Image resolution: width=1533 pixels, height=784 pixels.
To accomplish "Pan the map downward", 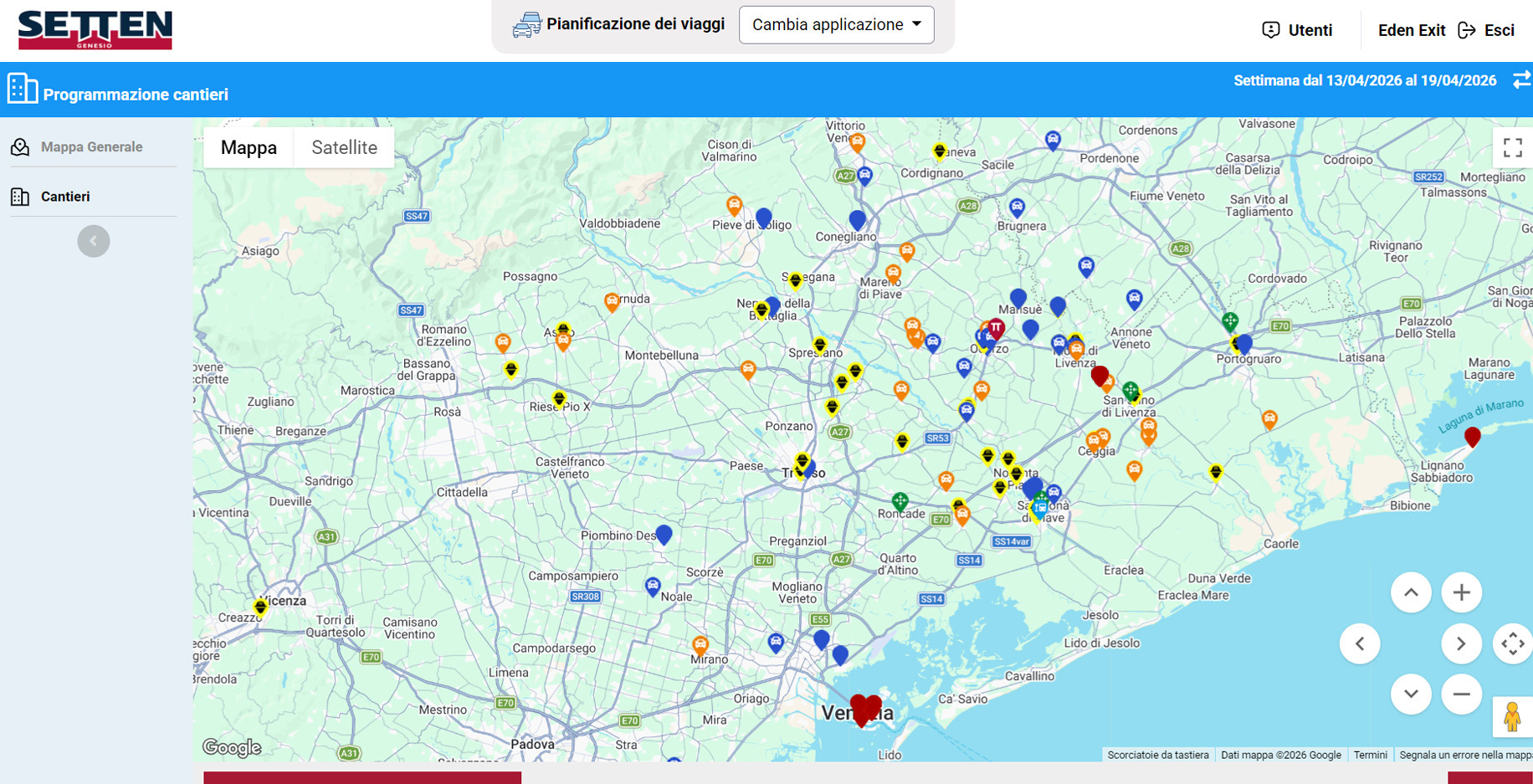I will [x=1411, y=694].
